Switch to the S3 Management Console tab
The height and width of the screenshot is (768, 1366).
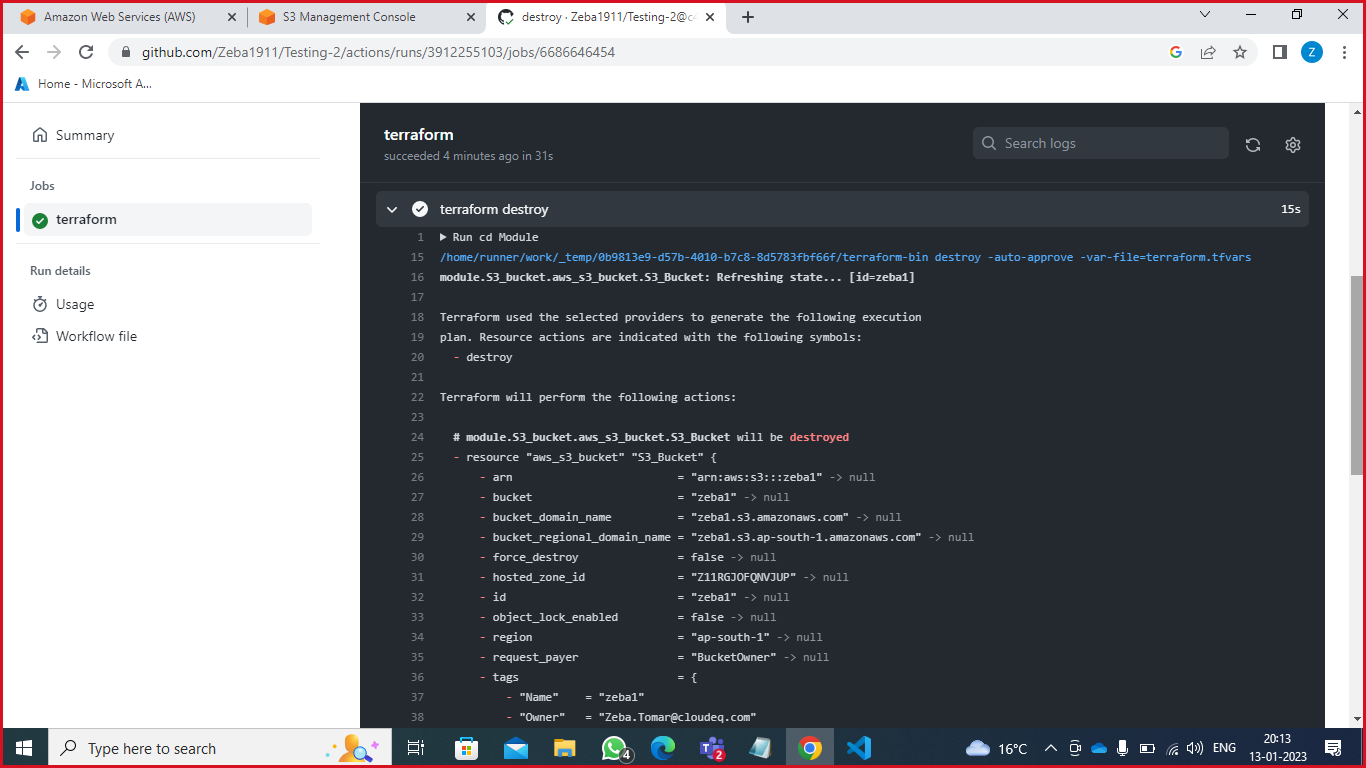point(350,17)
